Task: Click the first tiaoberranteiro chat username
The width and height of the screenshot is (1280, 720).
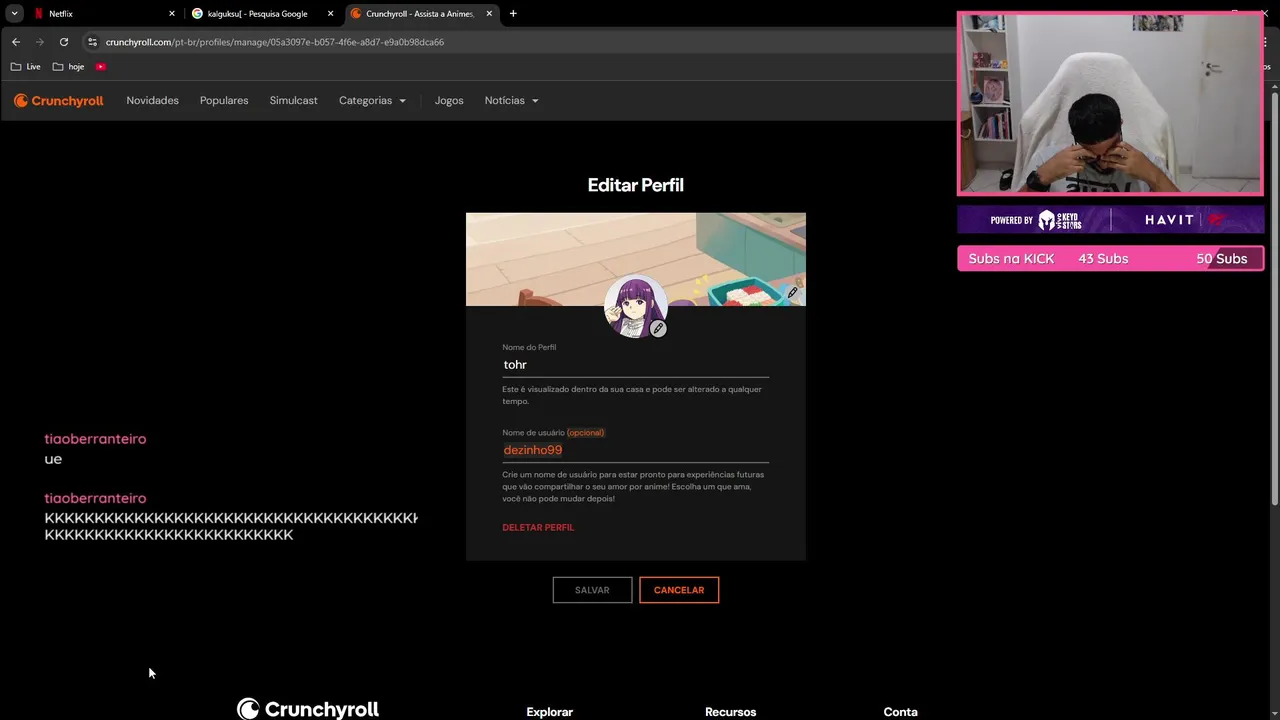Action: point(95,439)
